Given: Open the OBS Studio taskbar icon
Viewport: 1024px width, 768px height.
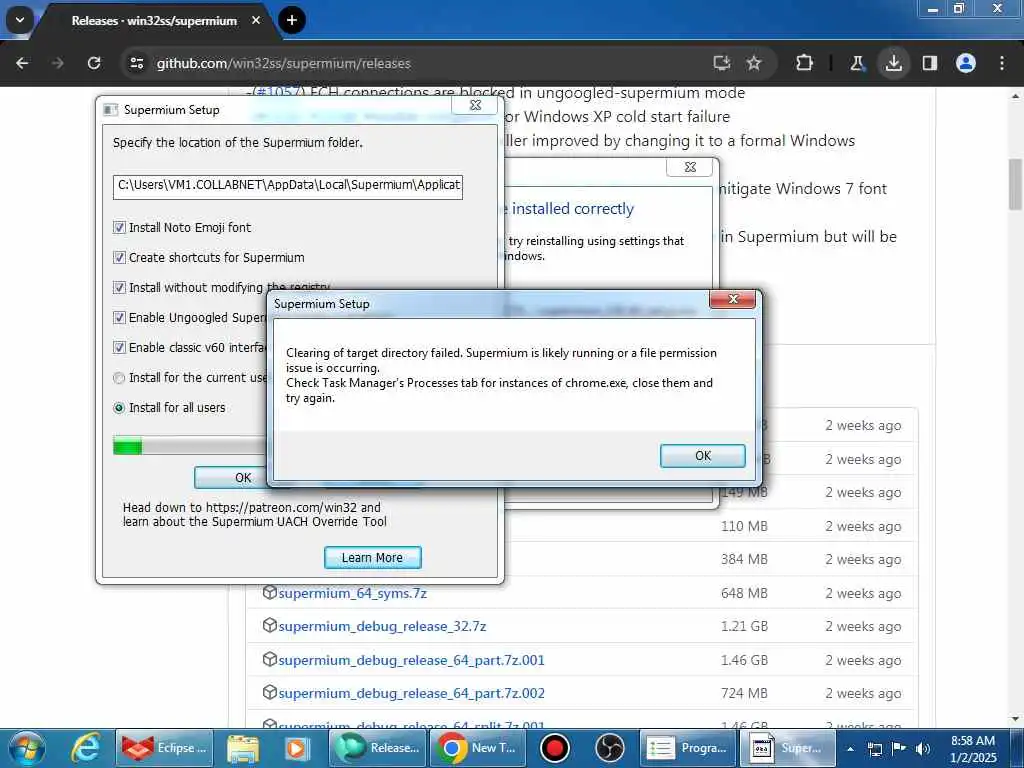Looking at the screenshot, I should (610, 748).
